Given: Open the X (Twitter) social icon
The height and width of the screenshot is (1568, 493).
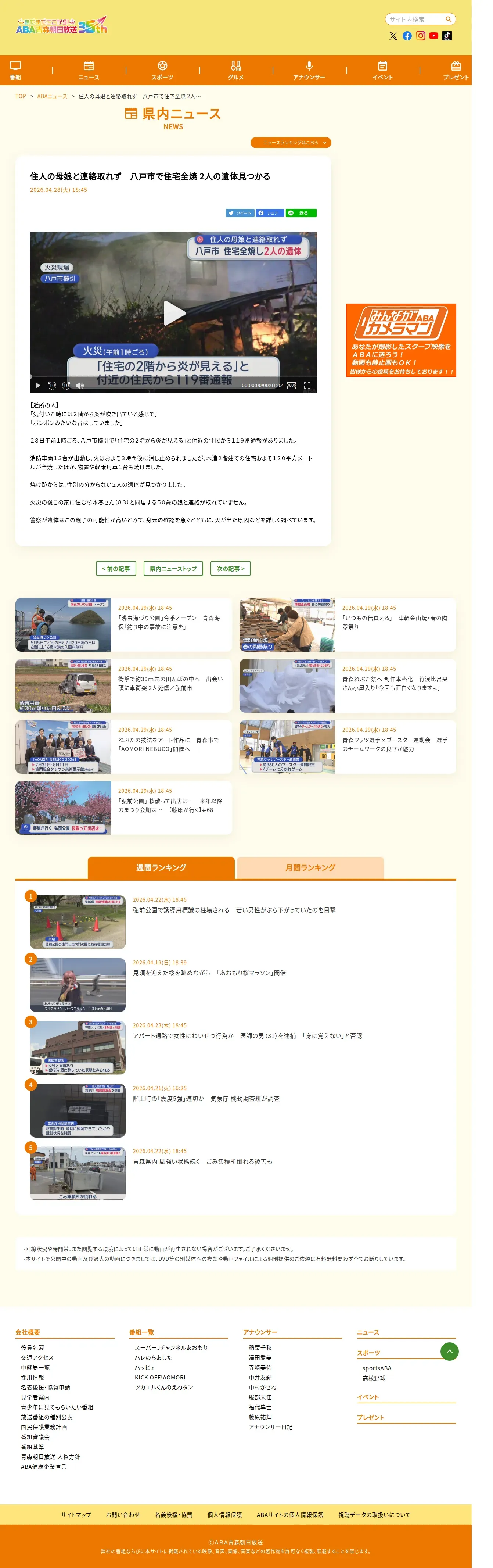Looking at the screenshot, I should 393,36.
